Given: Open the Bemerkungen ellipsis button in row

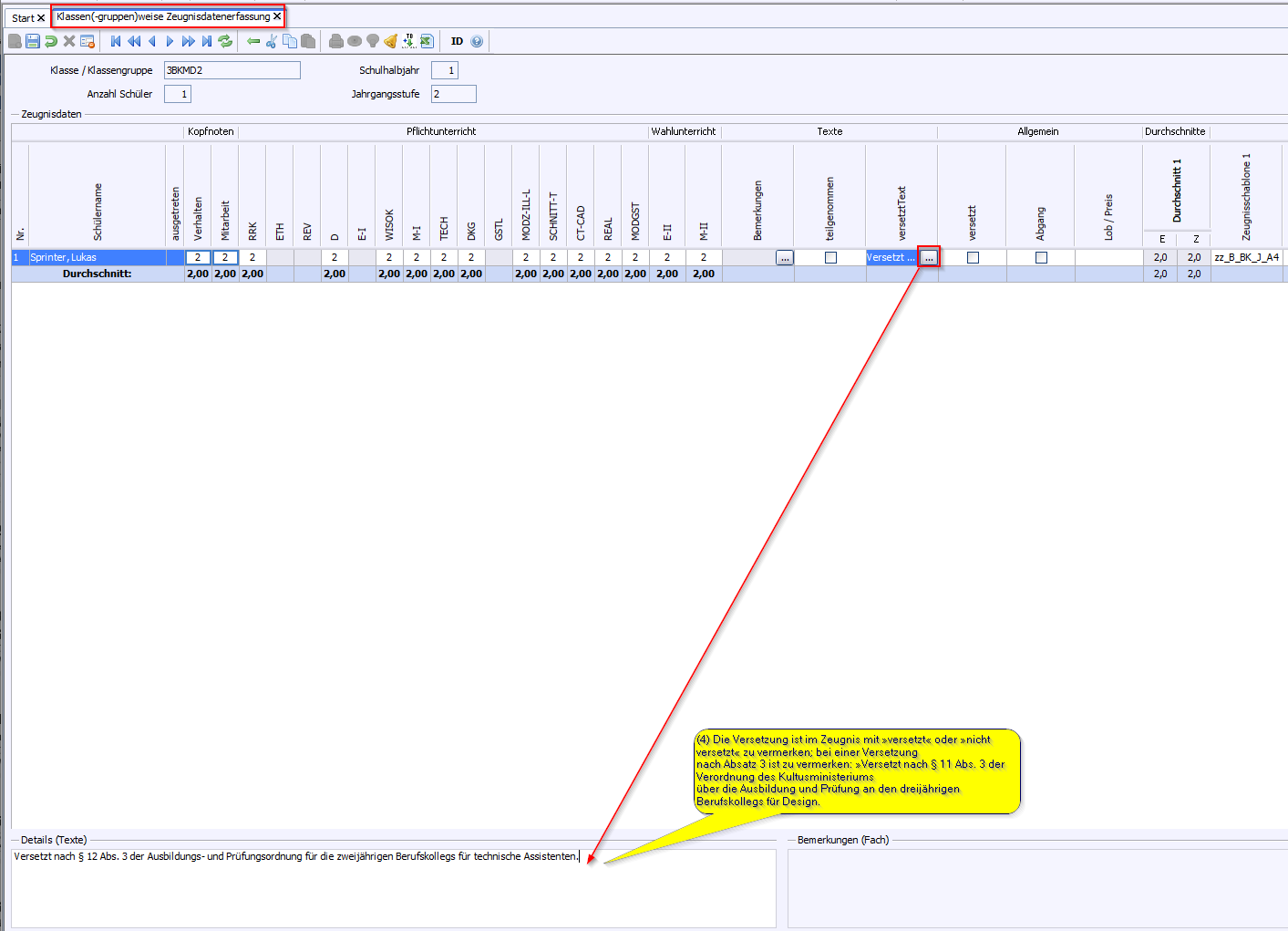Looking at the screenshot, I should [x=784, y=258].
